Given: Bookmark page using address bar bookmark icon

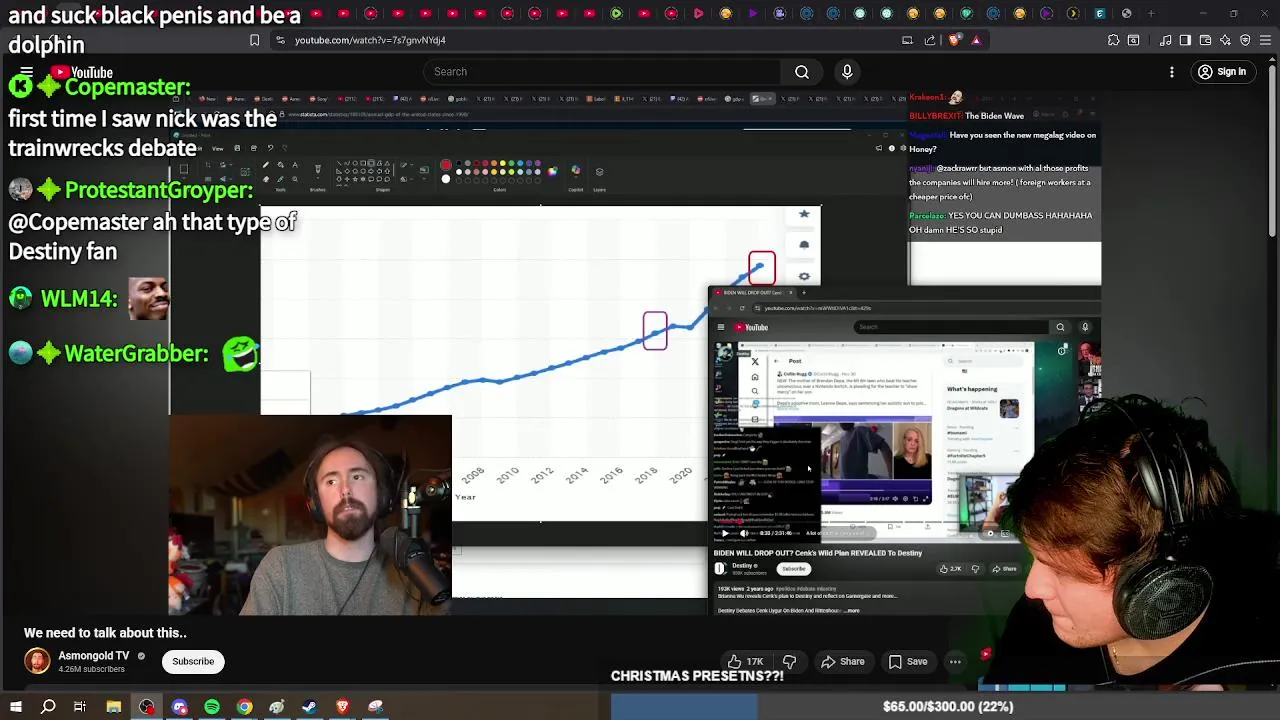Looking at the screenshot, I should (x=254, y=40).
